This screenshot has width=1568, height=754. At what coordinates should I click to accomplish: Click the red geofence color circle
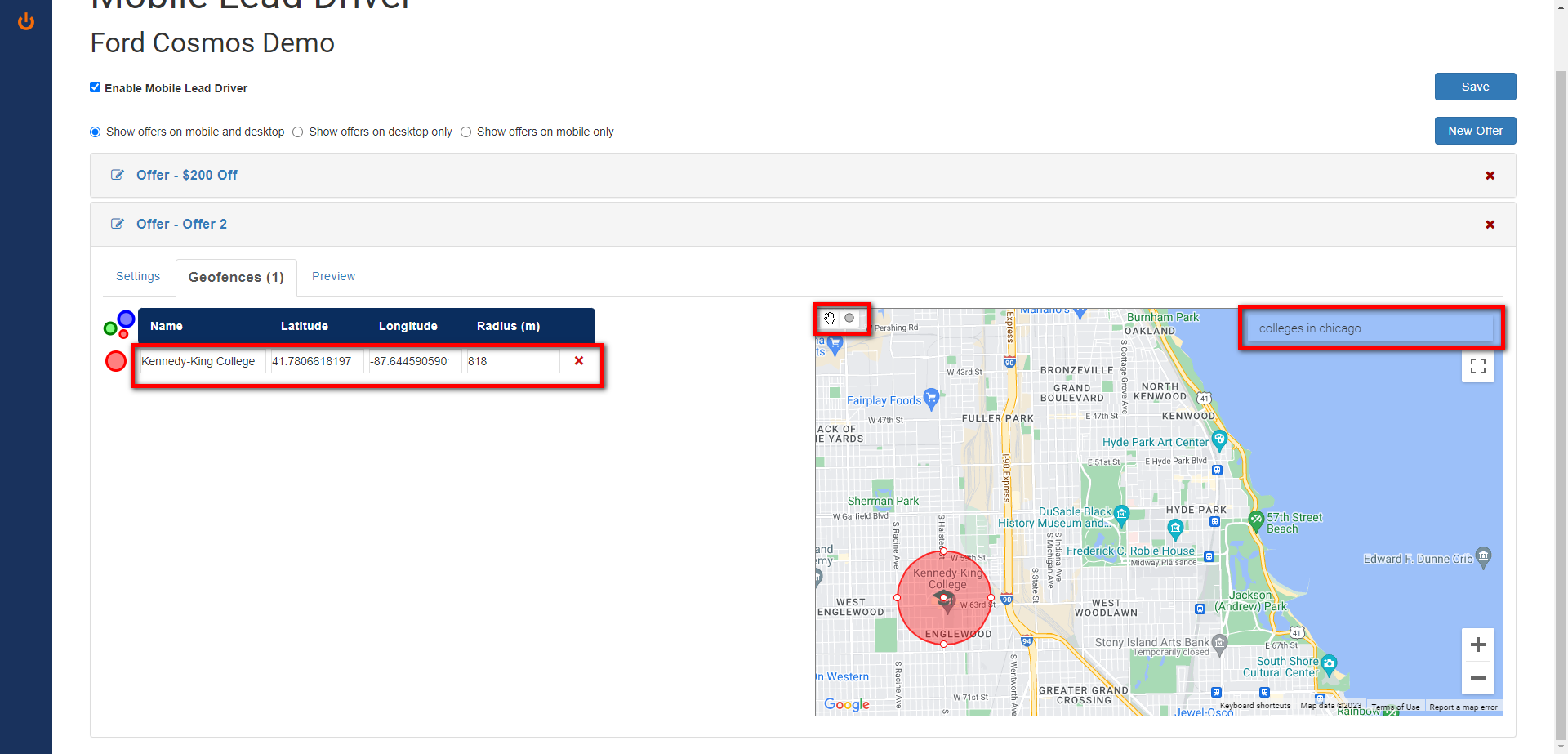click(116, 361)
